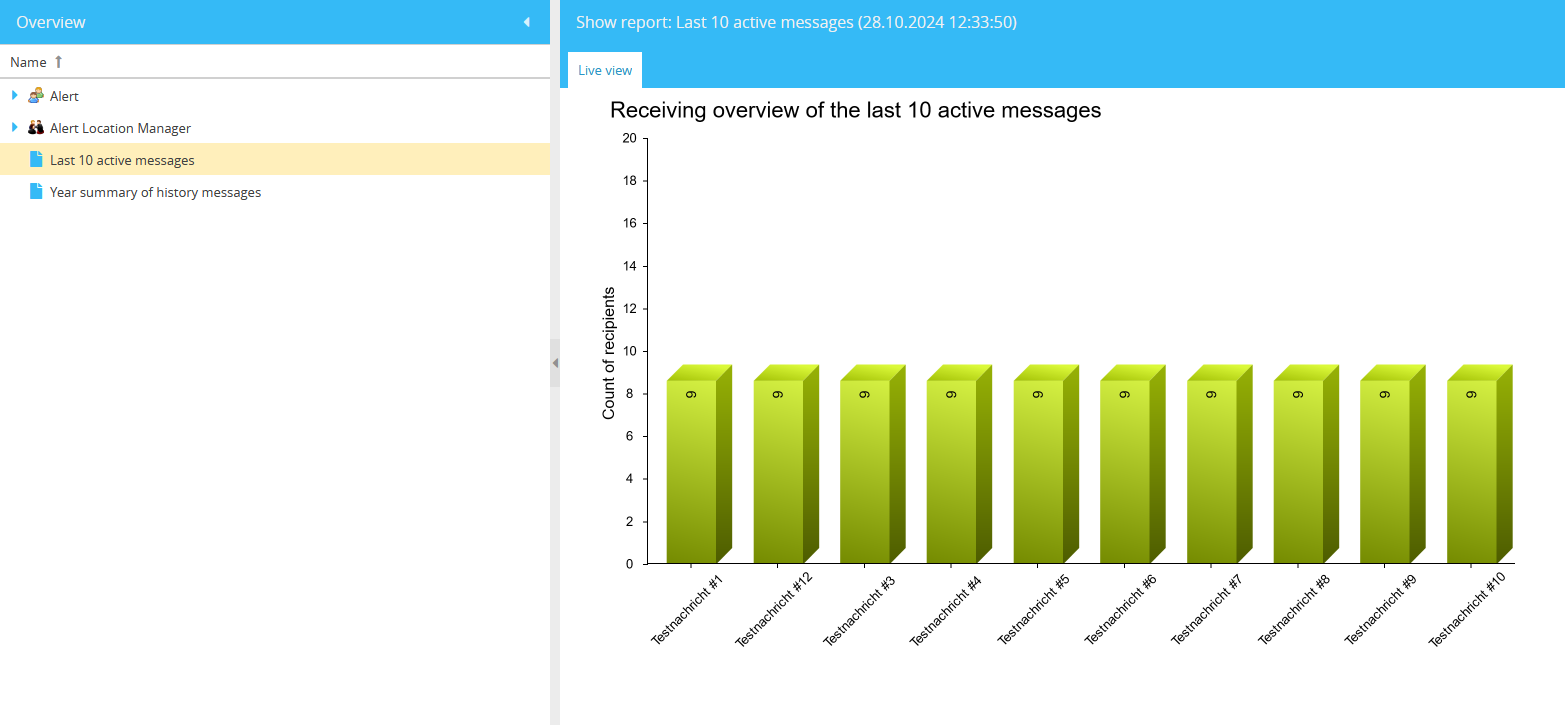The height and width of the screenshot is (727, 1566).
Task: Collapse the Overview panel using header arrow
Action: coord(527,22)
